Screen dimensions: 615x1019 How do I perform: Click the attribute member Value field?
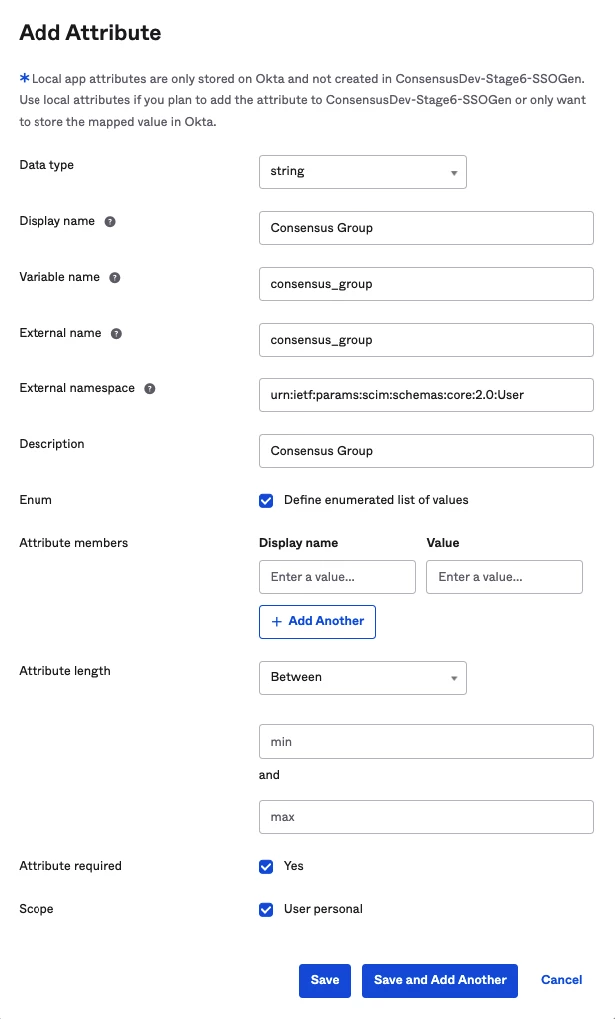504,577
